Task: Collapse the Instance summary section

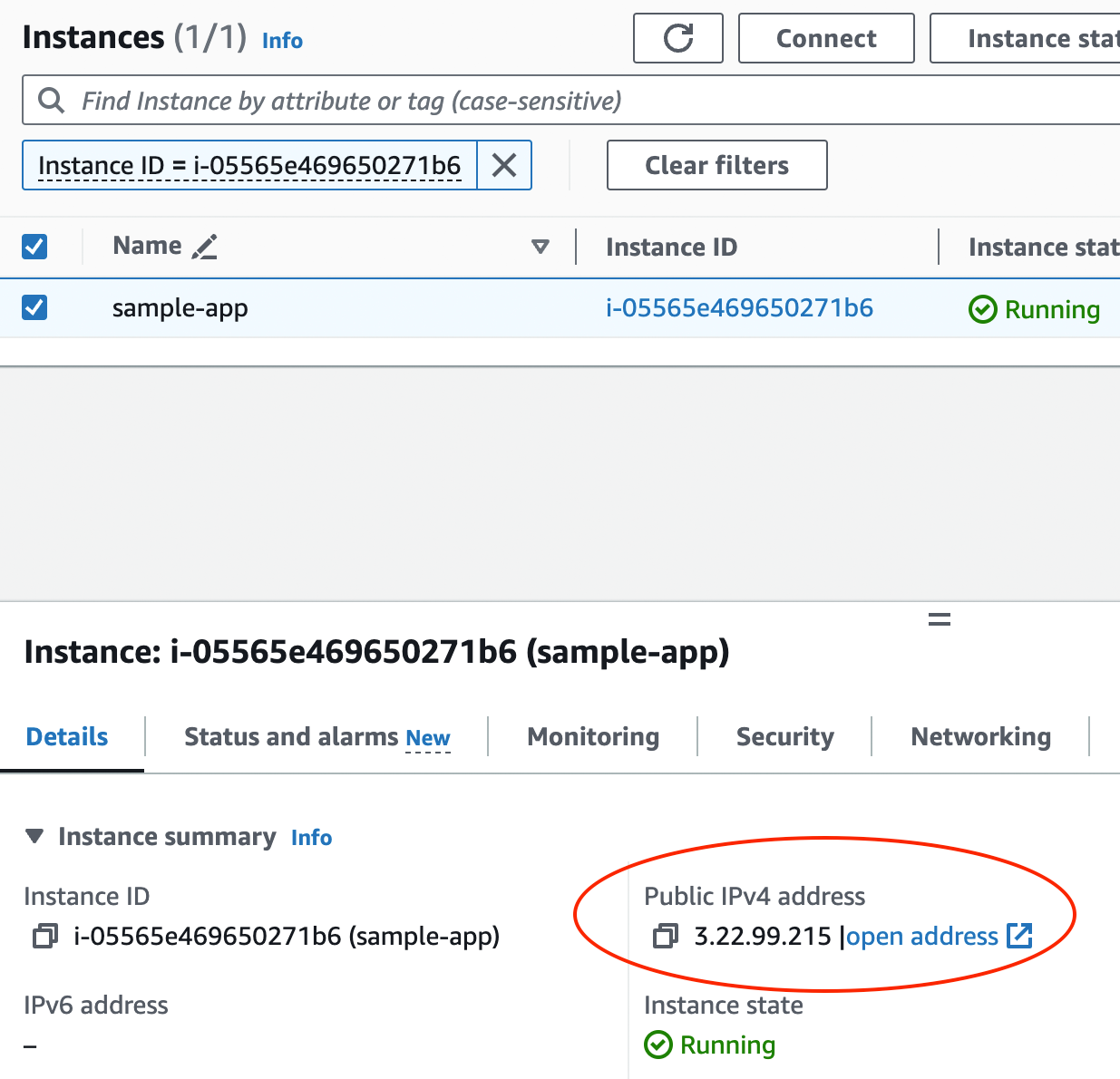Action: point(34,836)
